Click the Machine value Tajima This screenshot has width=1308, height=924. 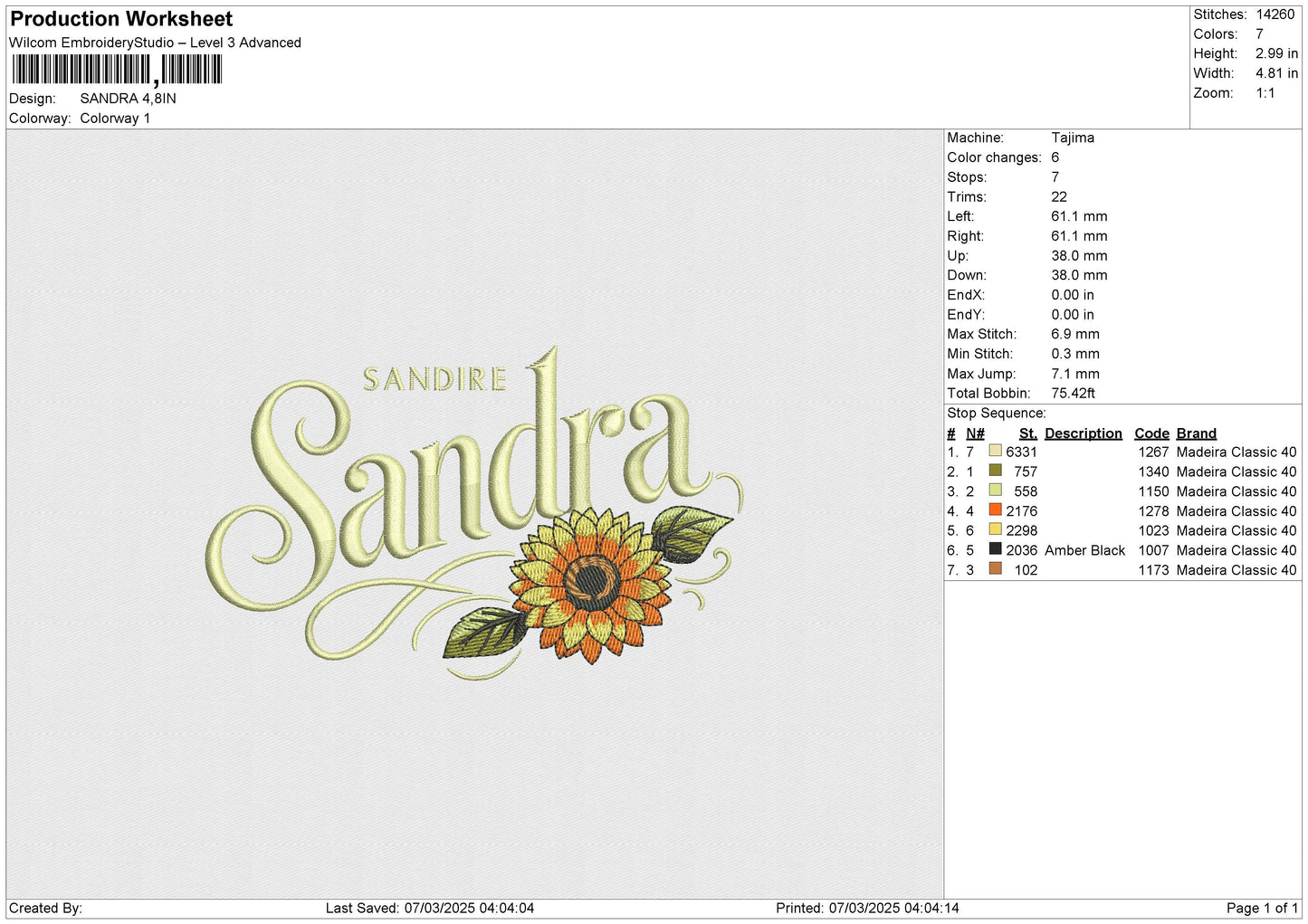(1073, 138)
